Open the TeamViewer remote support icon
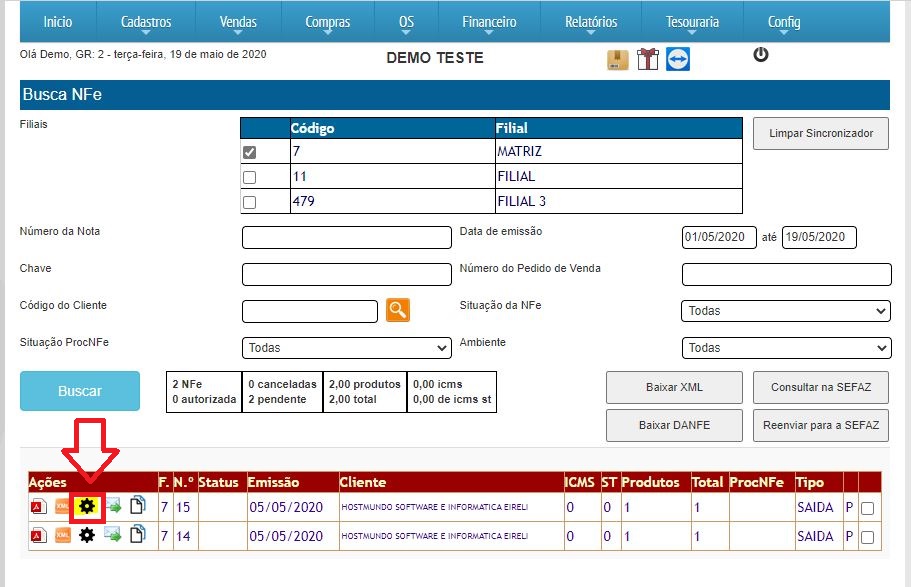 677,59
